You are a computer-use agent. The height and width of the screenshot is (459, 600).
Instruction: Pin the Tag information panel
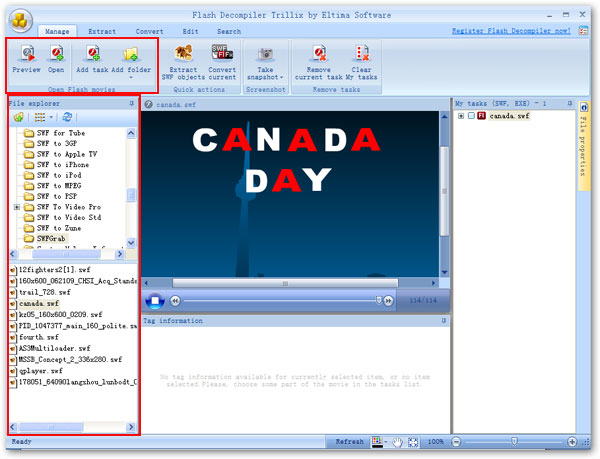tap(444, 321)
